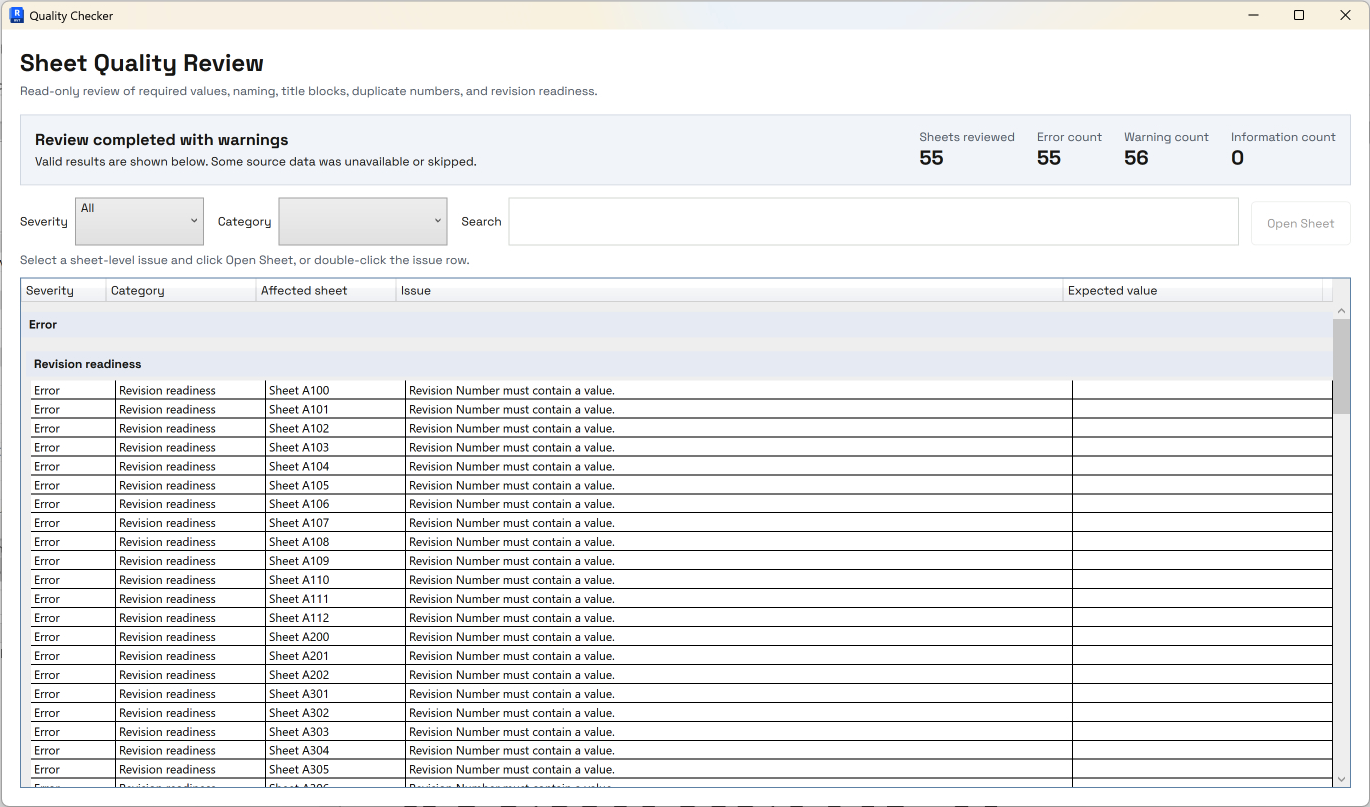Select the Sheet A104 cell
Image resolution: width=1370 pixels, height=807 pixels.
[x=335, y=466]
